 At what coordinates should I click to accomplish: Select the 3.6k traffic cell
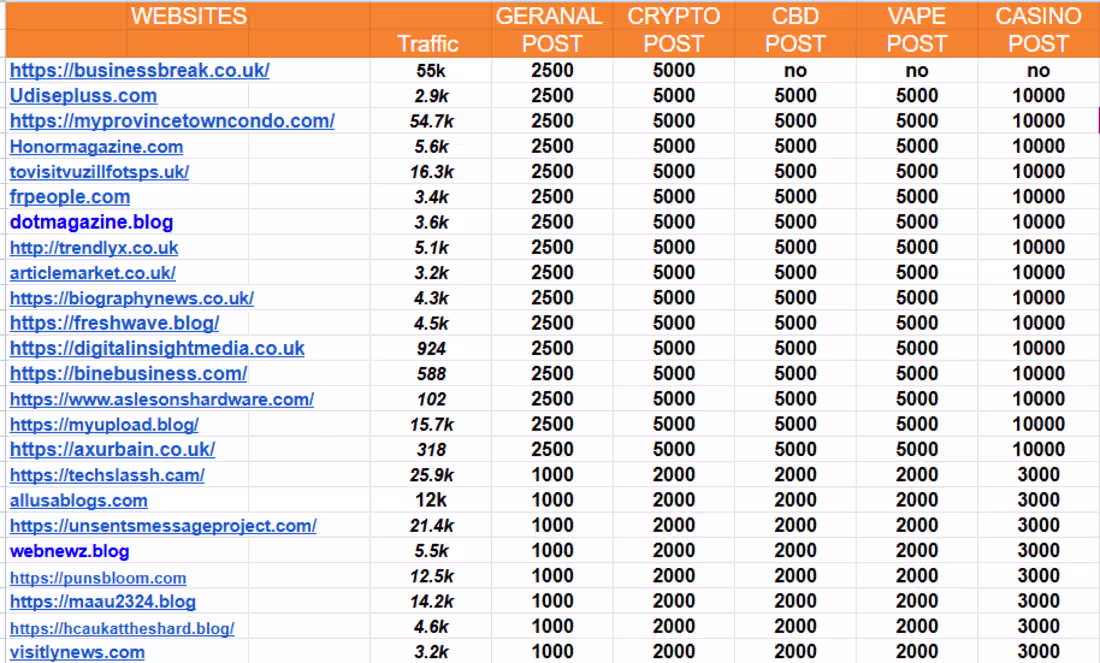[431, 222]
